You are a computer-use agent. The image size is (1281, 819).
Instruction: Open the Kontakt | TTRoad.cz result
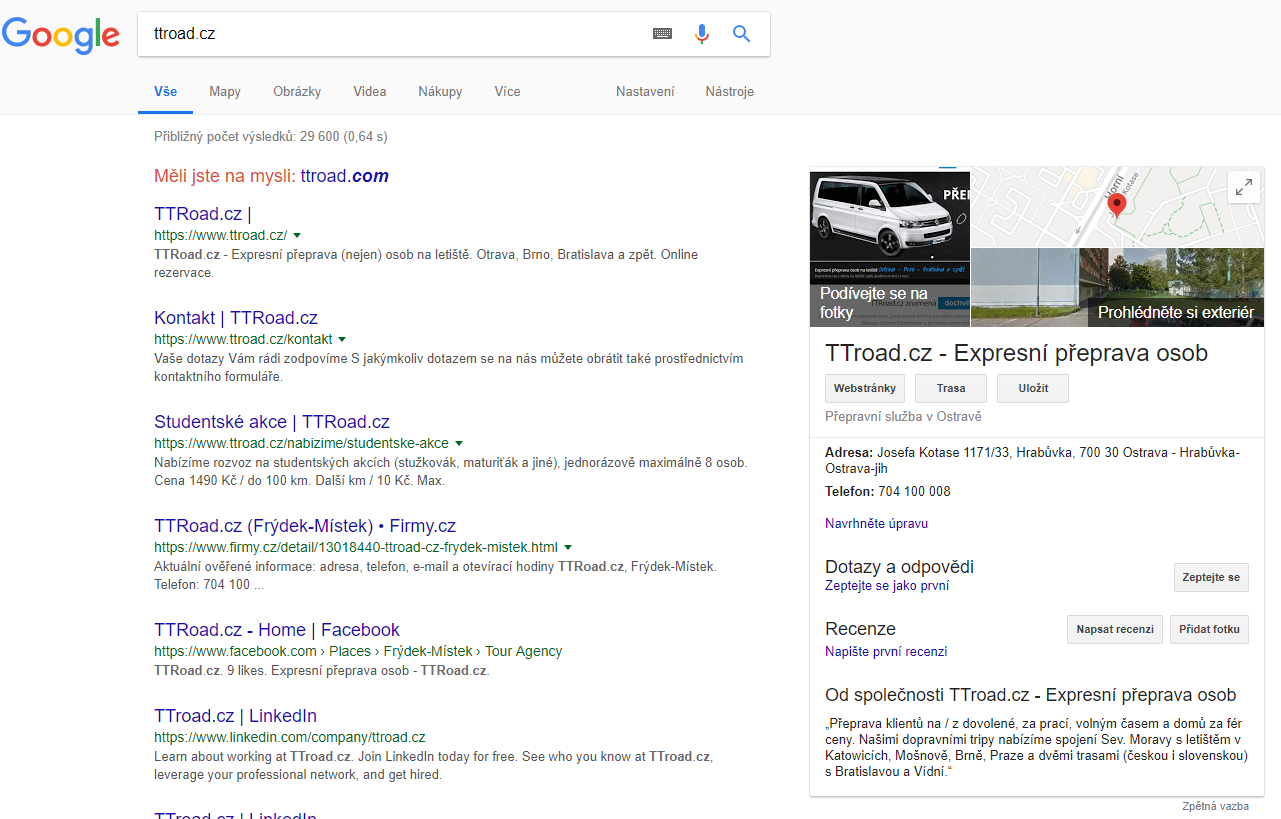pyautogui.click(x=236, y=318)
